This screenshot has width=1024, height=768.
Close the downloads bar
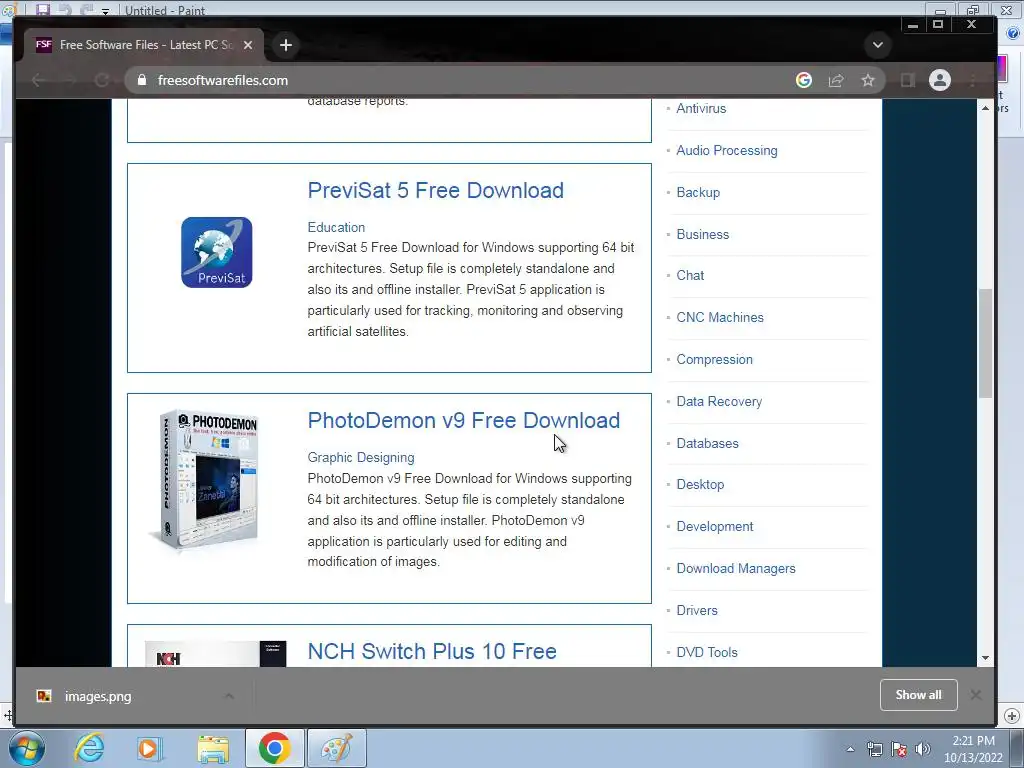click(x=976, y=695)
